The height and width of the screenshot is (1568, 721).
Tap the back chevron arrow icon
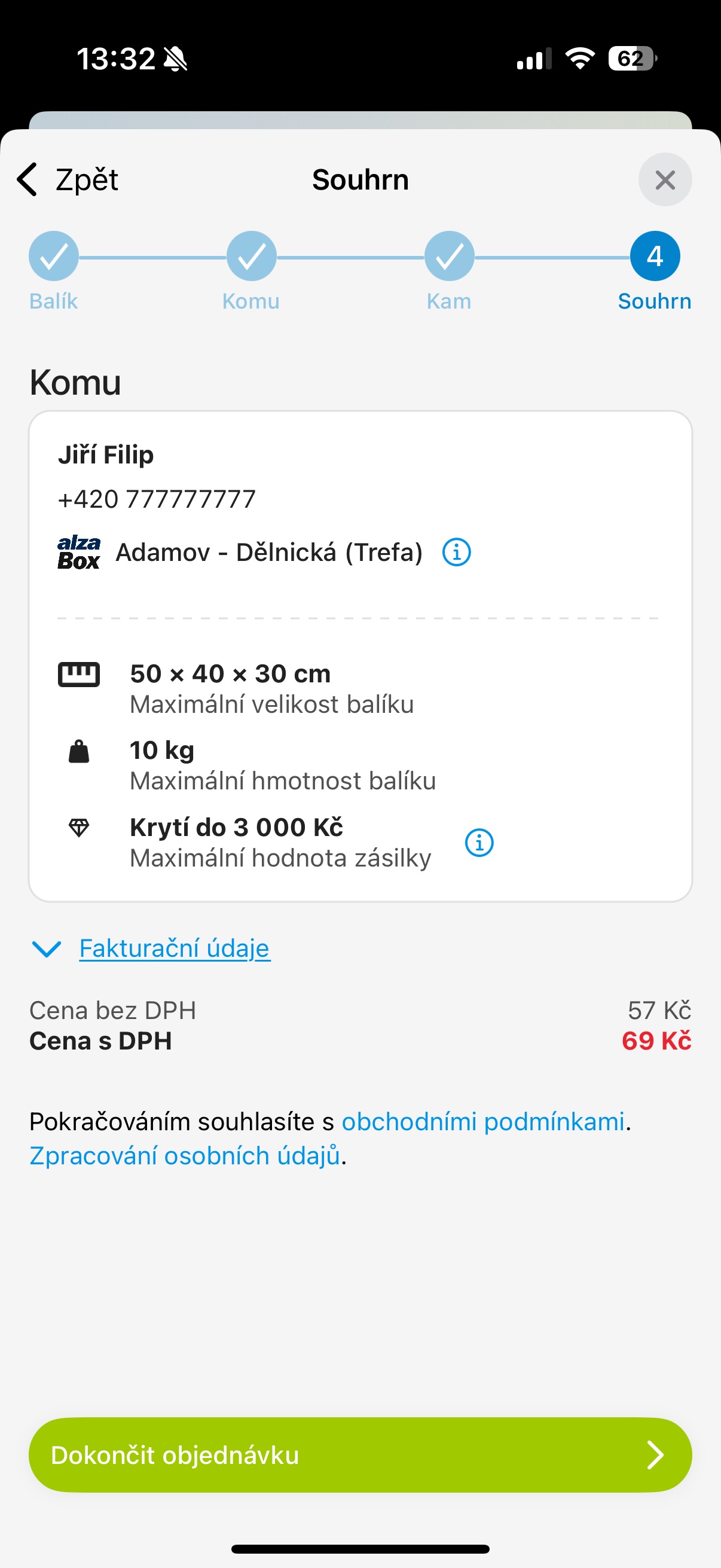click(28, 179)
